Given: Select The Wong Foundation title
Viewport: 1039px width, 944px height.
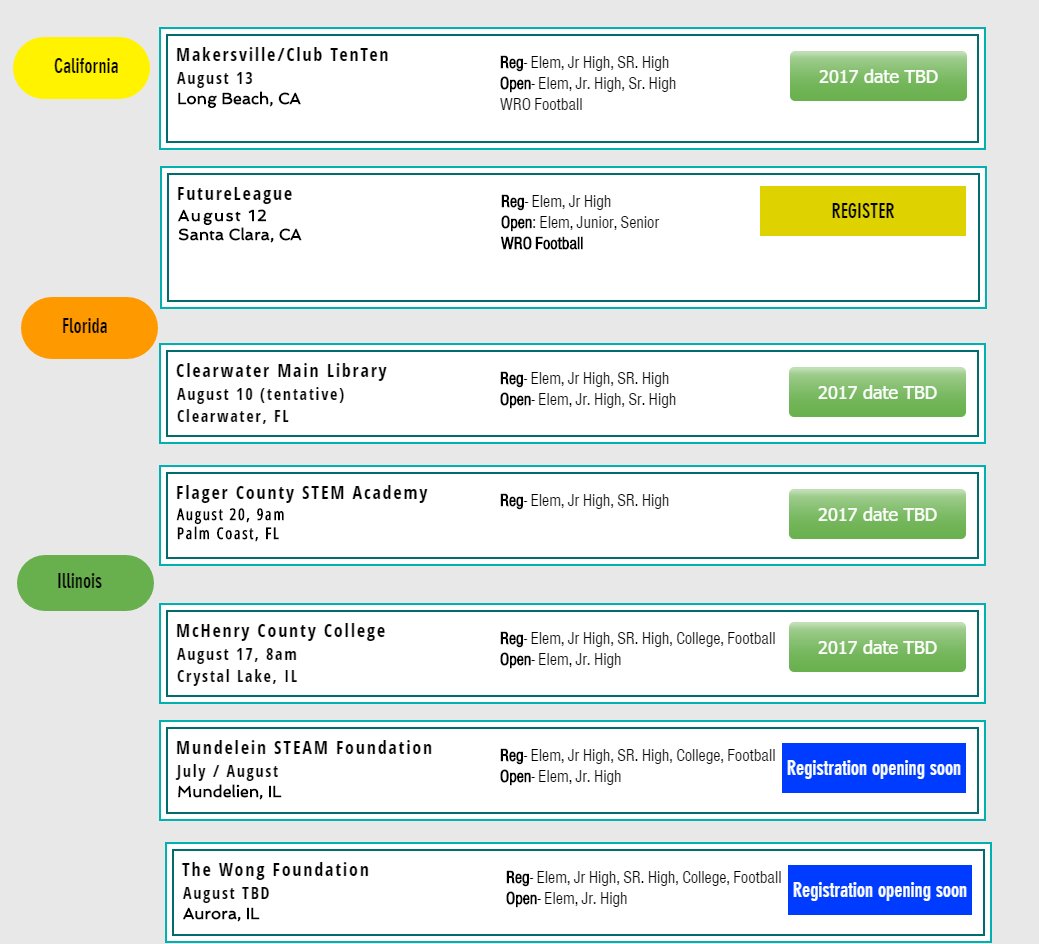Looking at the screenshot, I should tap(276, 870).
